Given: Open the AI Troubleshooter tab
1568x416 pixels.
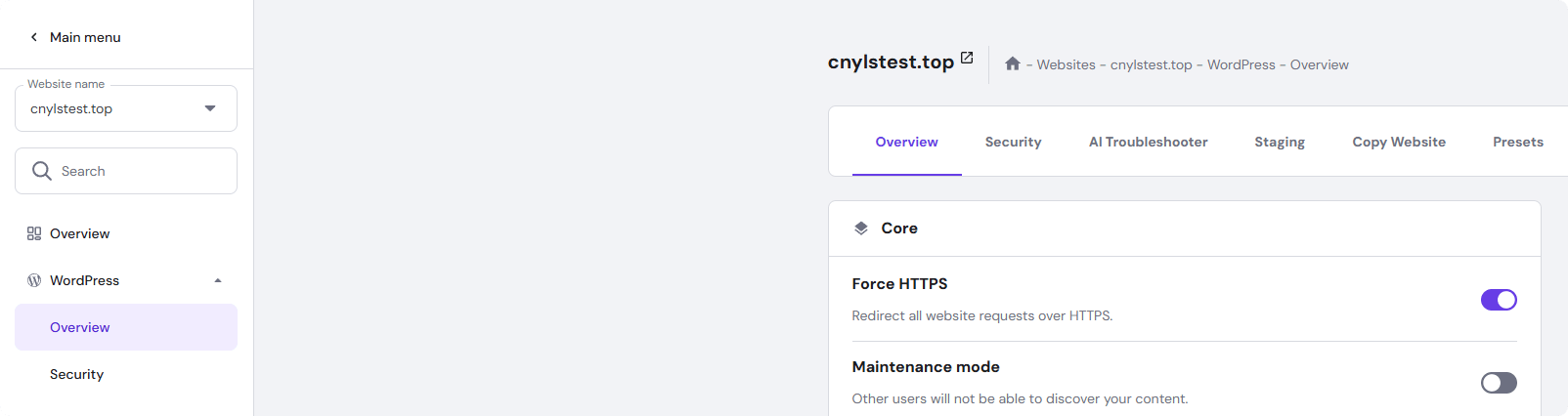Looking at the screenshot, I should click(x=1148, y=143).
